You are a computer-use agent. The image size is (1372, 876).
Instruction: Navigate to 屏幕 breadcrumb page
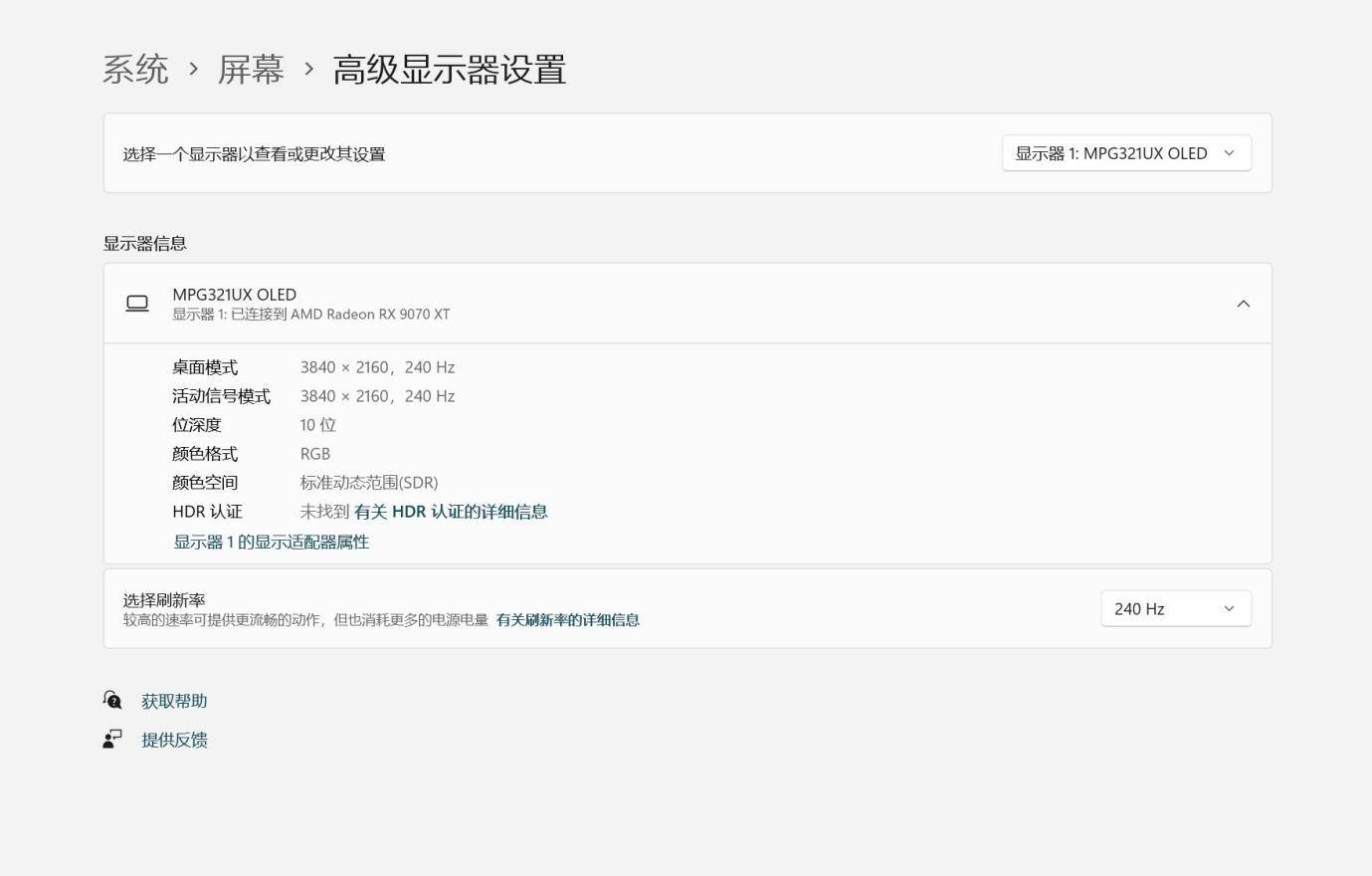tap(251, 70)
